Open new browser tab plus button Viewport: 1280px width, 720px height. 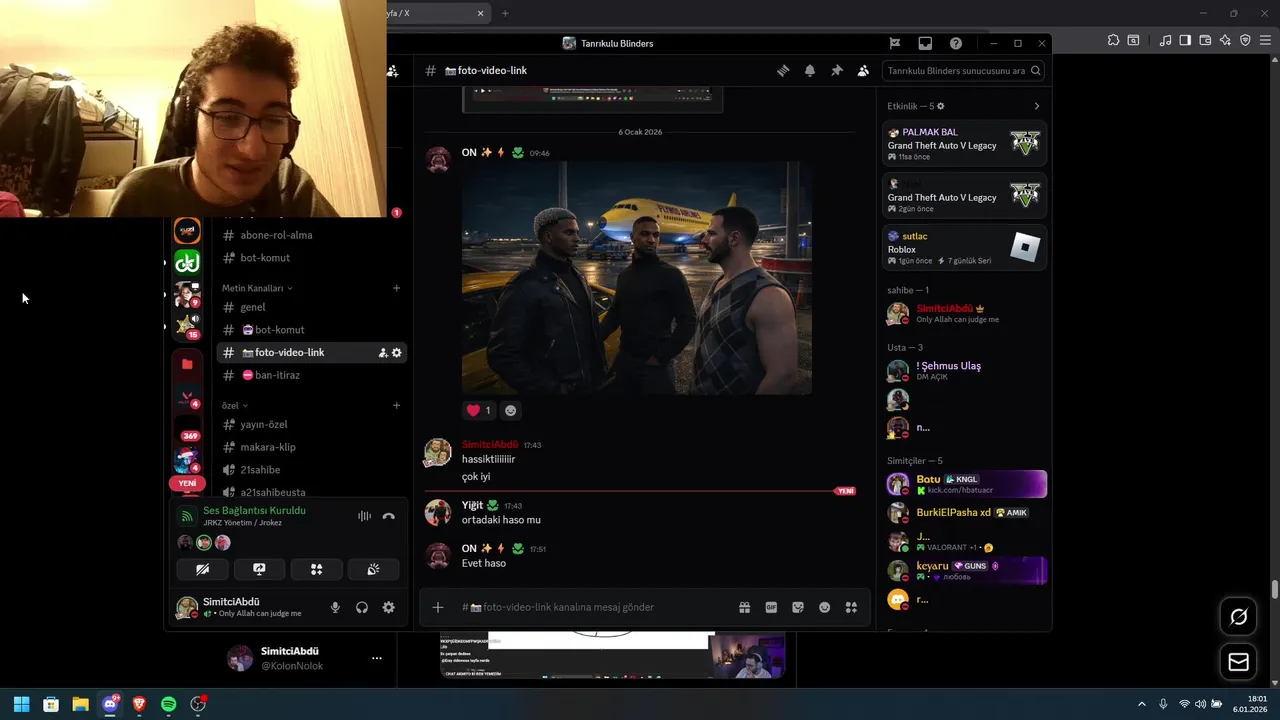tap(505, 13)
